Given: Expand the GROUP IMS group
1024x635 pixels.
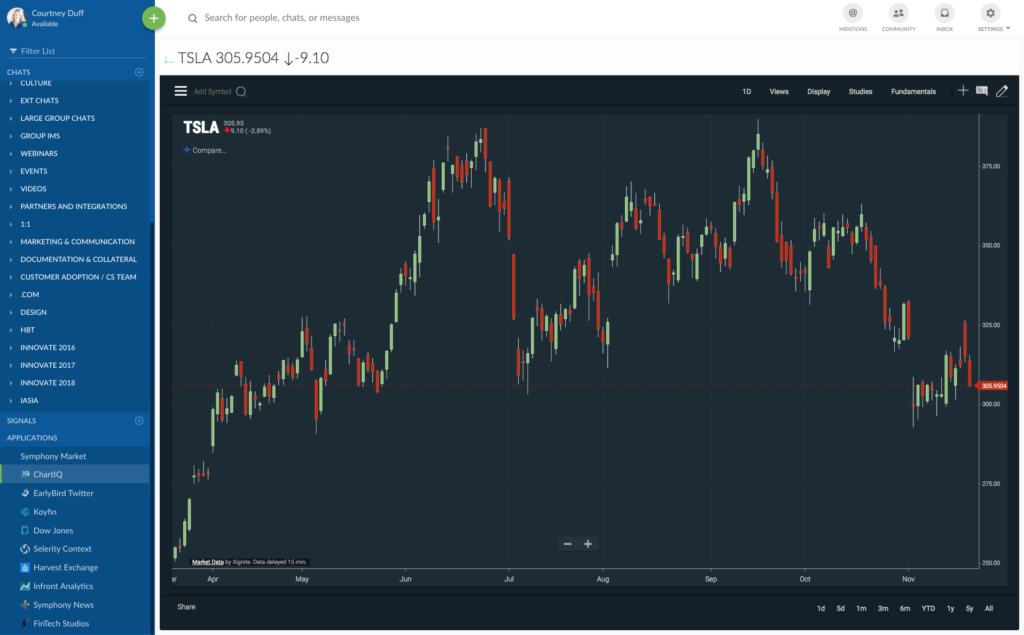Looking at the screenshot, I should point(10,136).
